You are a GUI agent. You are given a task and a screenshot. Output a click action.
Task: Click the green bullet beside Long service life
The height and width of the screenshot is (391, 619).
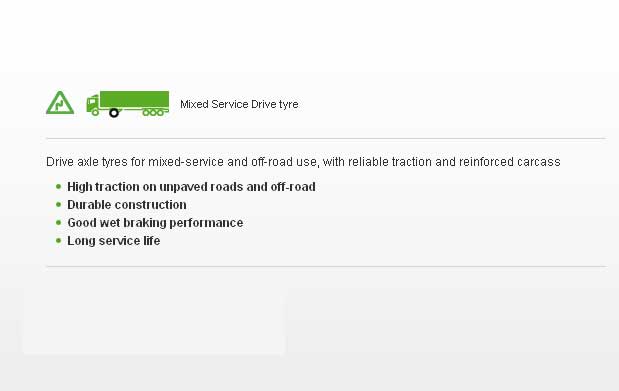[59, 241]
